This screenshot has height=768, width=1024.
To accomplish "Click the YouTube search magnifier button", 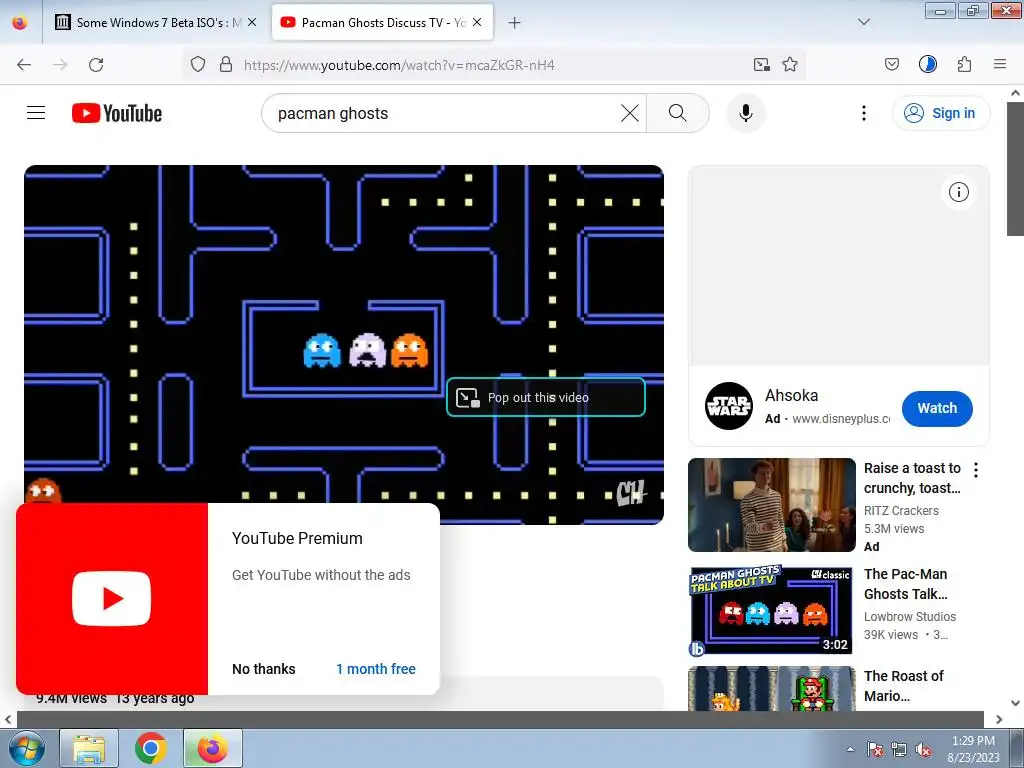I will (678, 113).
